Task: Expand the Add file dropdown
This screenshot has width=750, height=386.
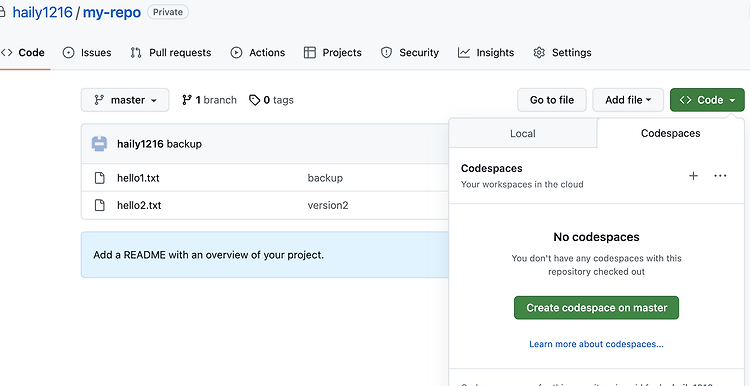Action: (628, 100)
